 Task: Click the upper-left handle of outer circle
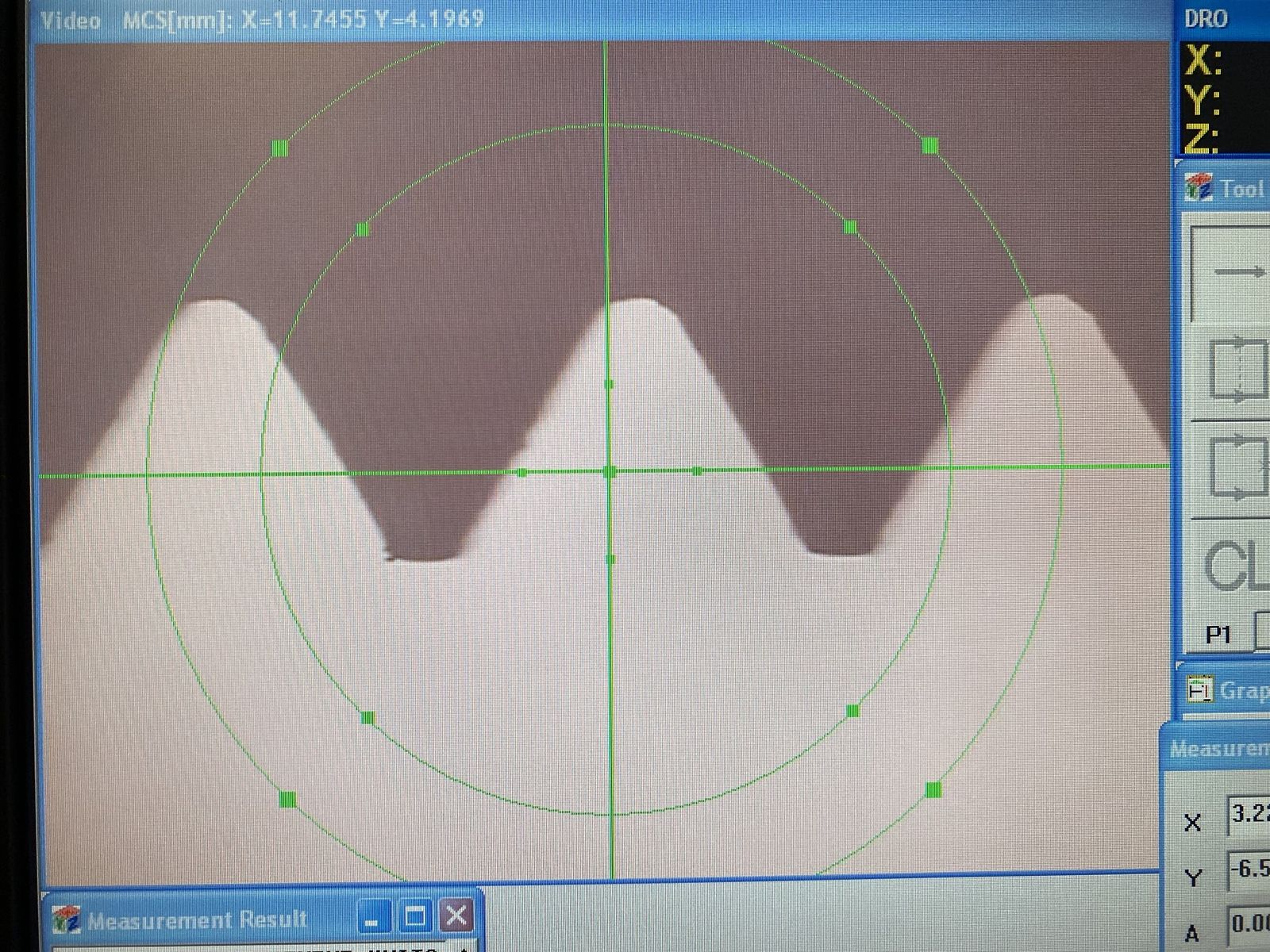tap(280, 148)
